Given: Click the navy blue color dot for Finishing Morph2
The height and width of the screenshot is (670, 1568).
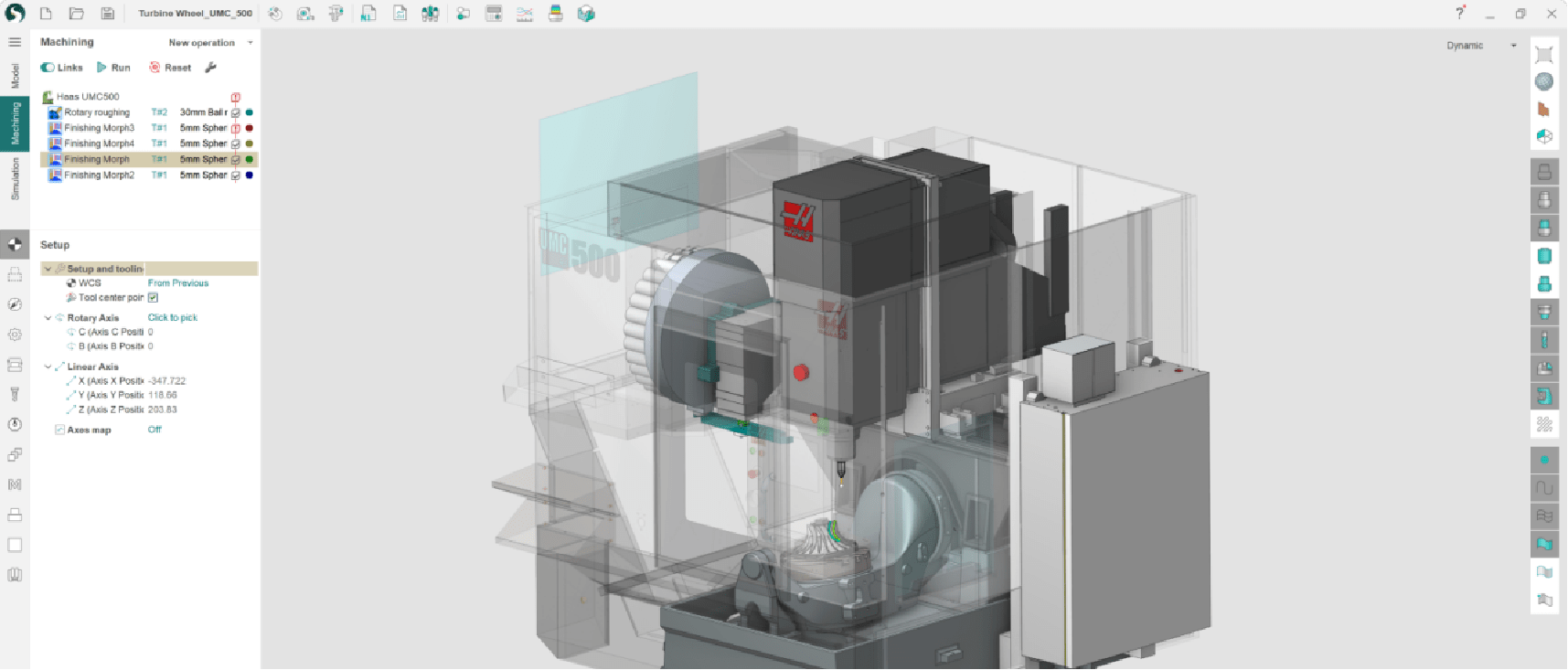Looking at the screenshot, I should [x=249, y=175].
